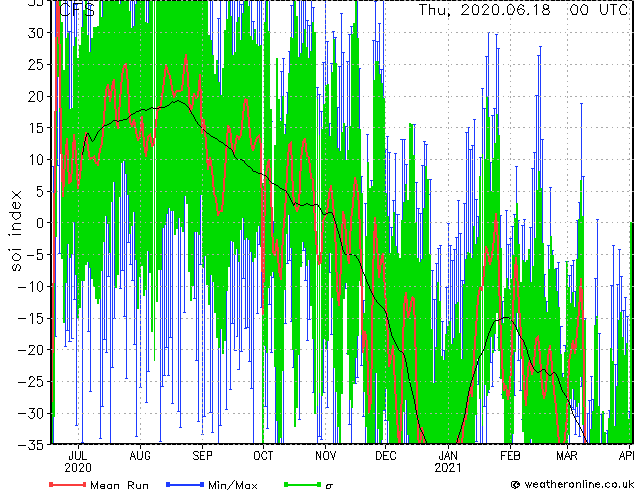
Task: Click the red Mean Run legend line
Action: [68, 484]
